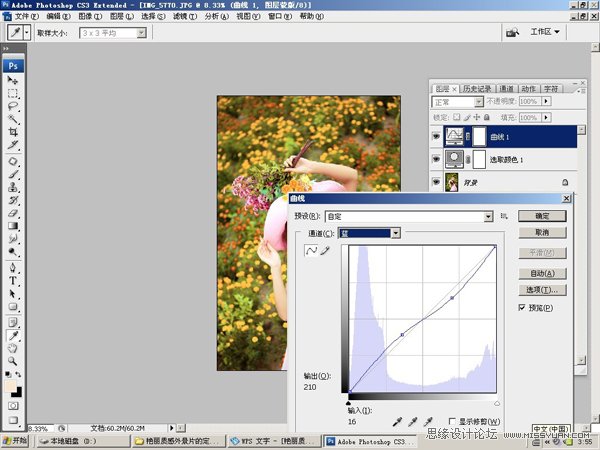Select the Rectangular Marquee tool
The width and height of the screenshot is (600, 450).
click(13, 93)
